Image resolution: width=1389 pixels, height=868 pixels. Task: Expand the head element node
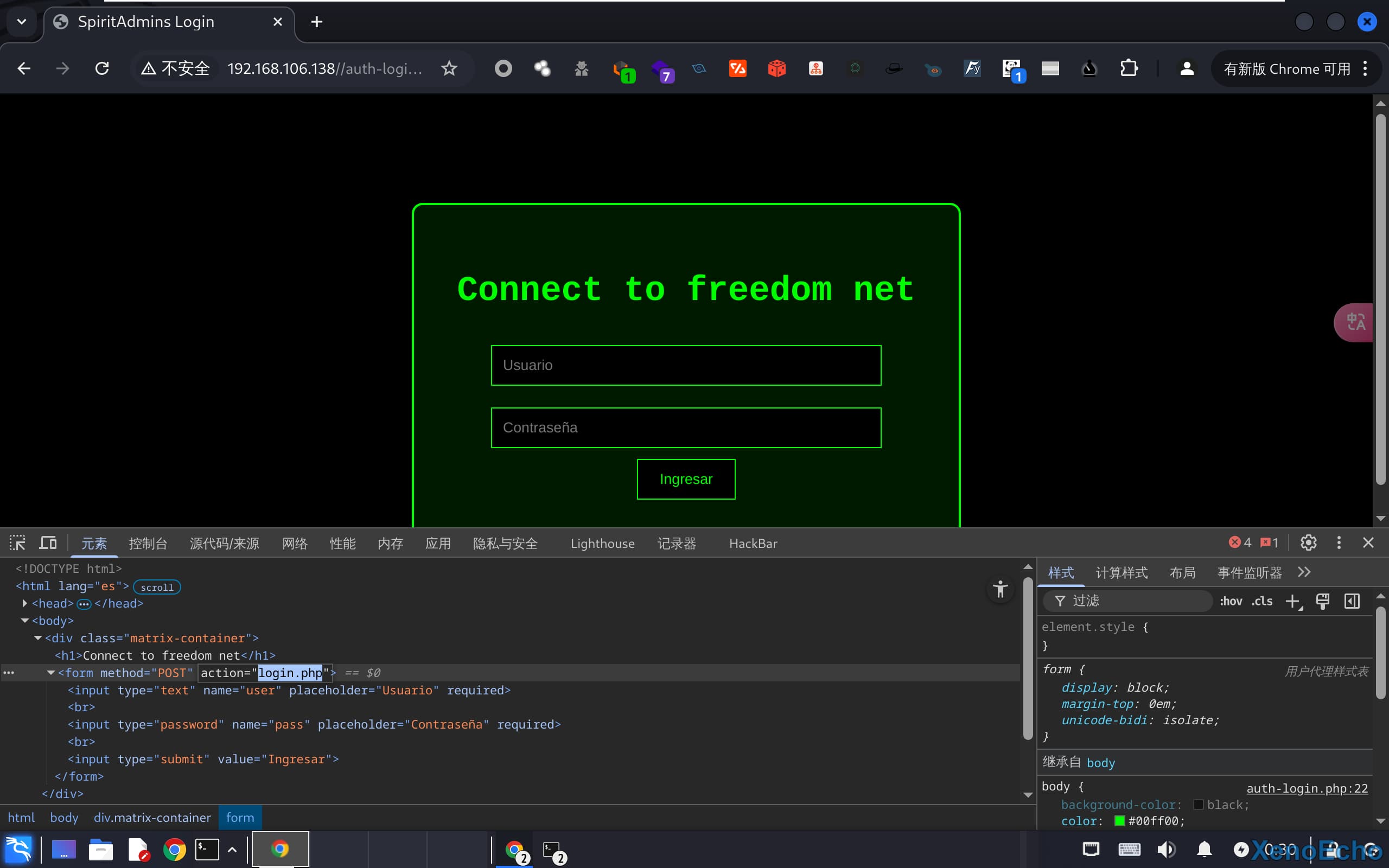[x=24, y=603]
